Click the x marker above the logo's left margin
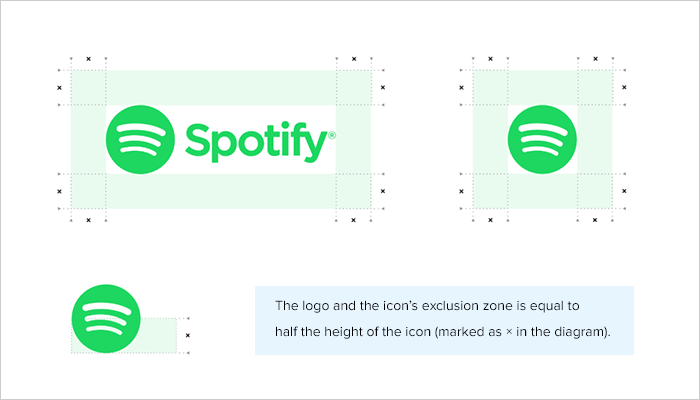The width and height of the screenshot is (700, 400). point(88,59)
